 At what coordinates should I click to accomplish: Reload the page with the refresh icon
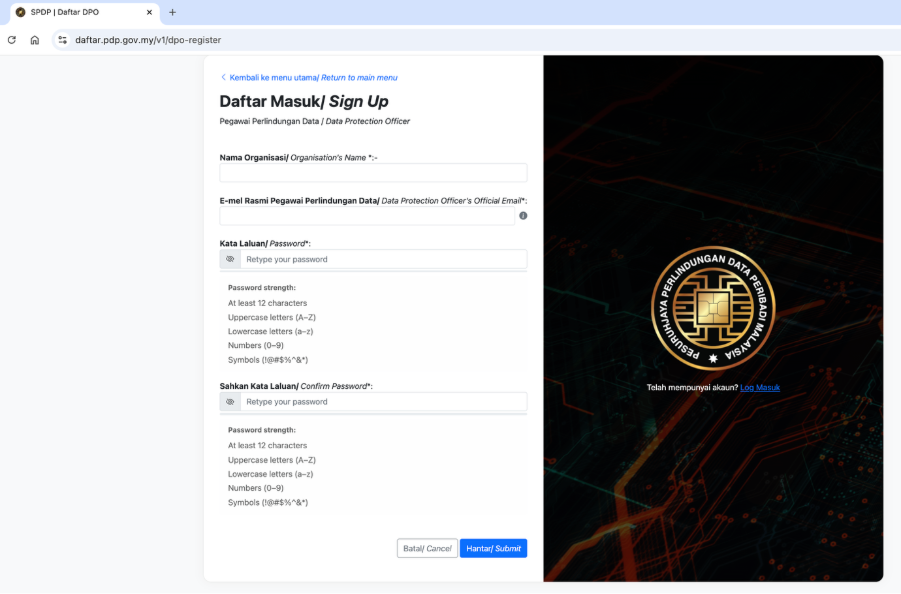tap(11, 40)
